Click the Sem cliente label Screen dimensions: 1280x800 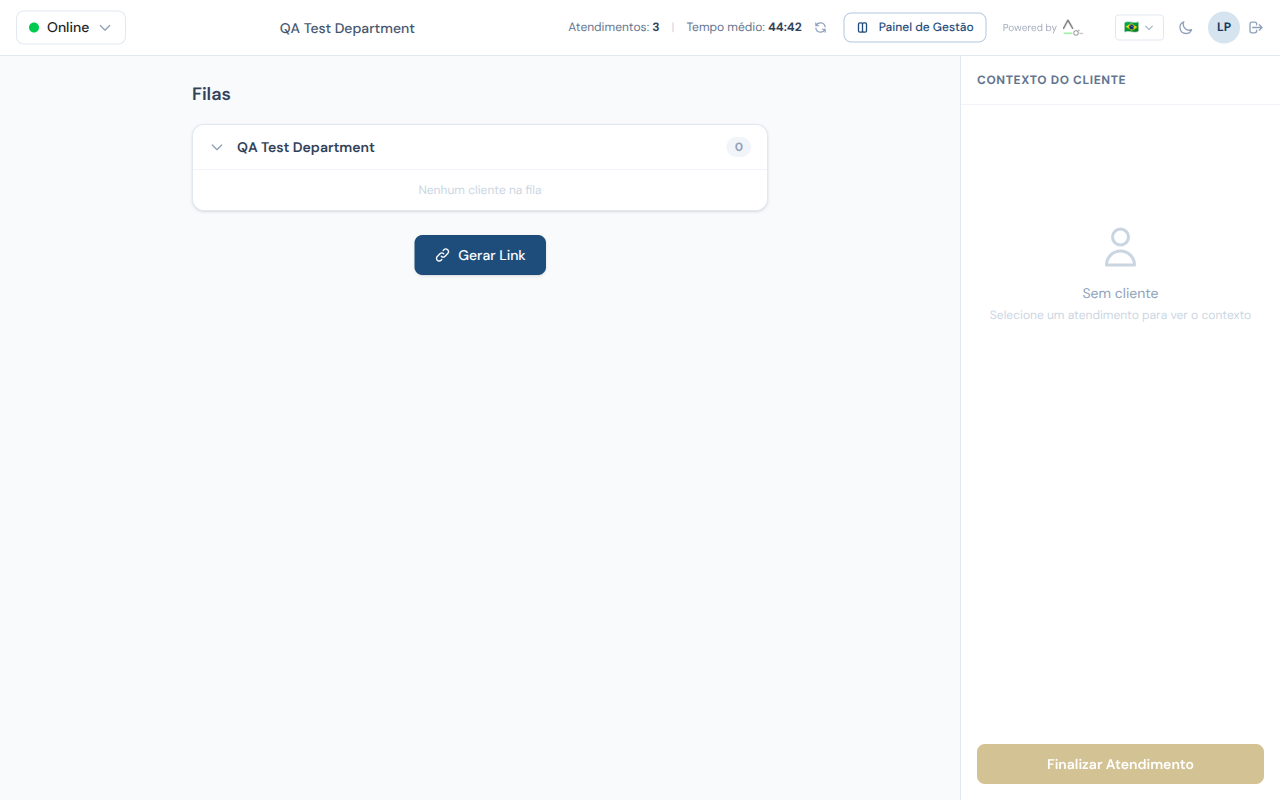tap(1120, 294)
